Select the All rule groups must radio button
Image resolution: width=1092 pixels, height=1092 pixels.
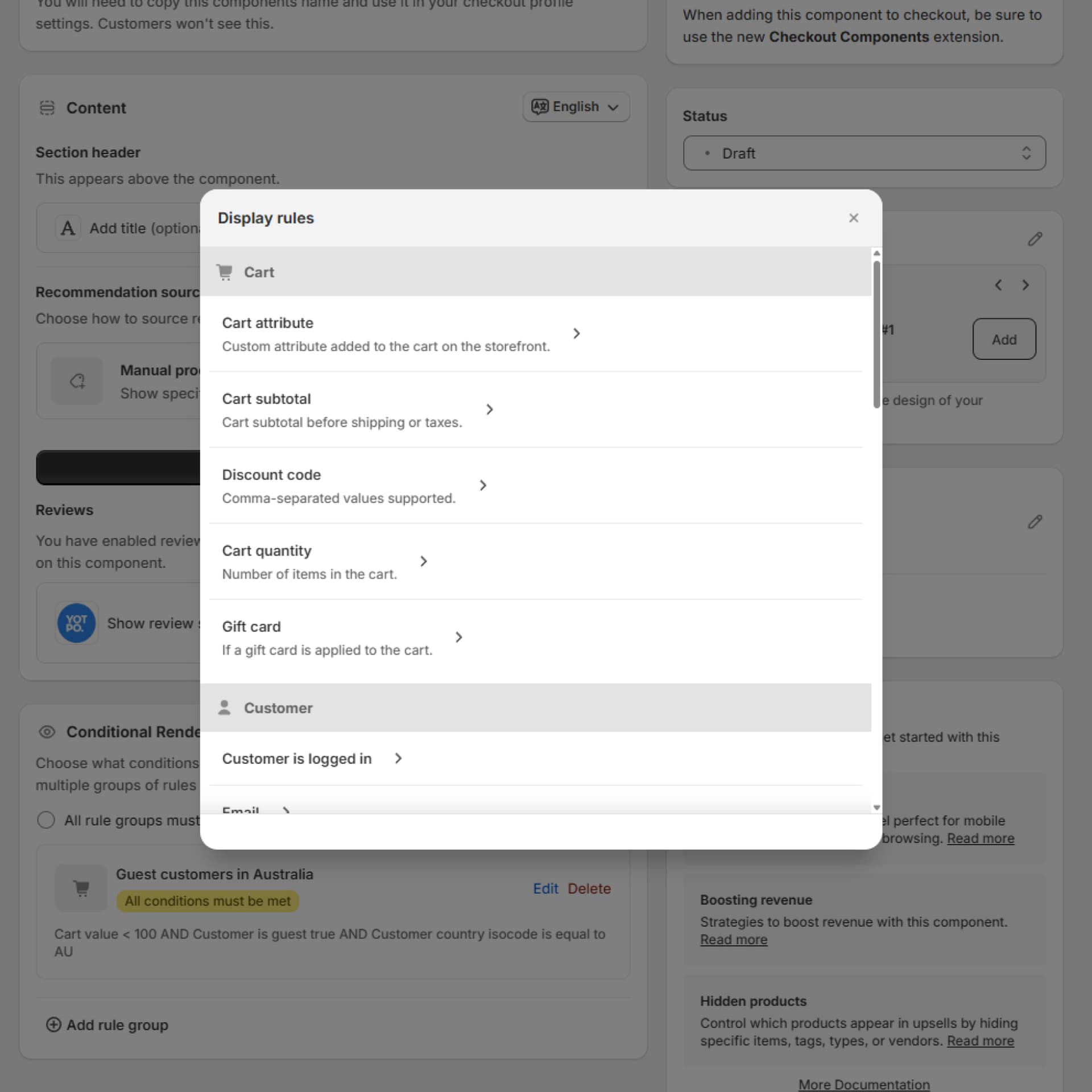tap(46, 820)
